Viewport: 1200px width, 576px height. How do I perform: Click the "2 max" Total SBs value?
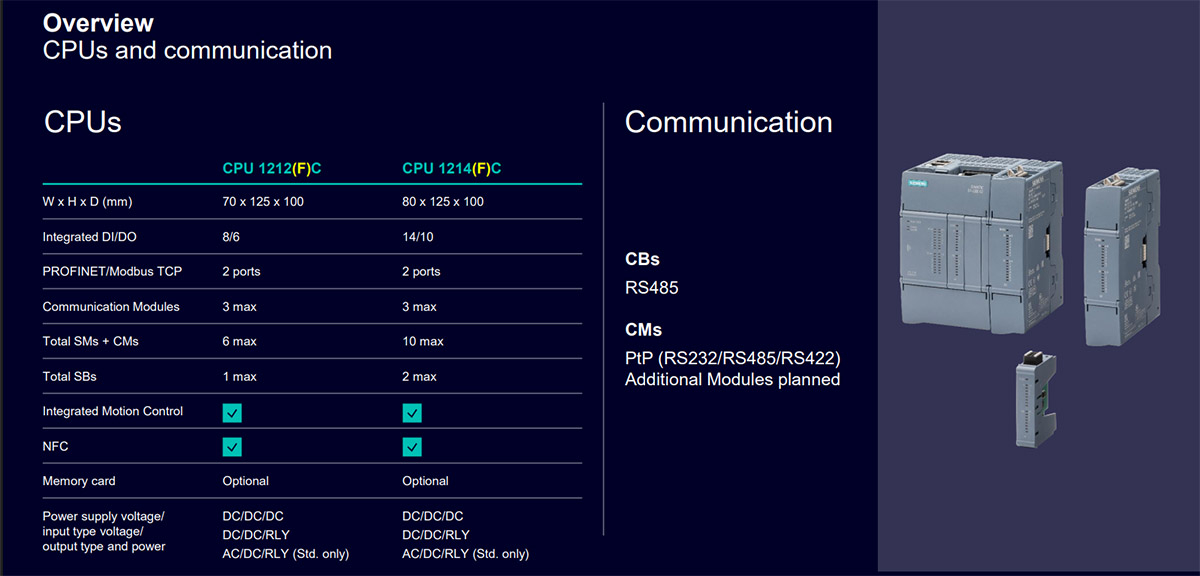point(419,377)
